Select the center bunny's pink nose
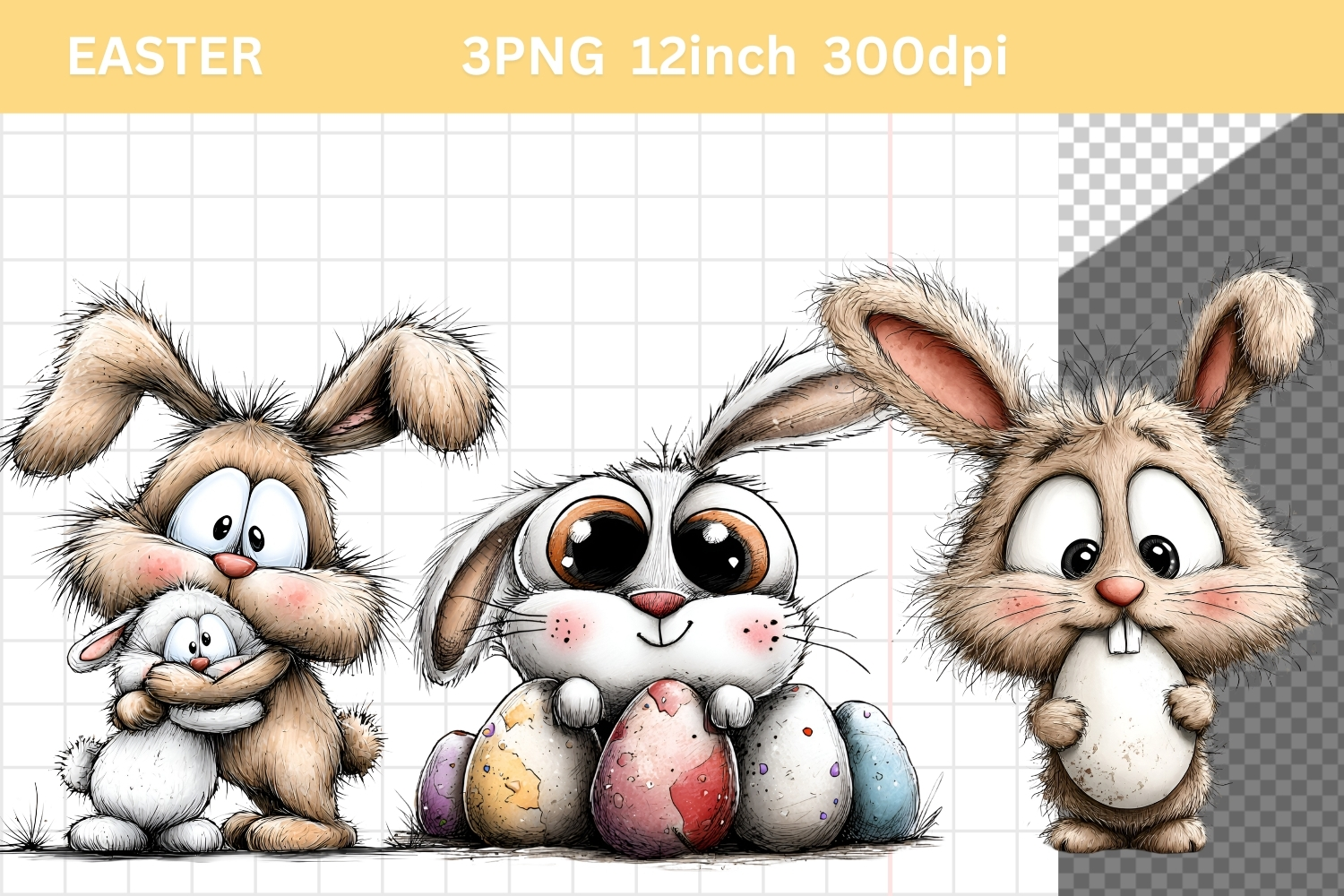Viewport: 1344px width, 896px height. pyautogui.click(x=659, y=601)
